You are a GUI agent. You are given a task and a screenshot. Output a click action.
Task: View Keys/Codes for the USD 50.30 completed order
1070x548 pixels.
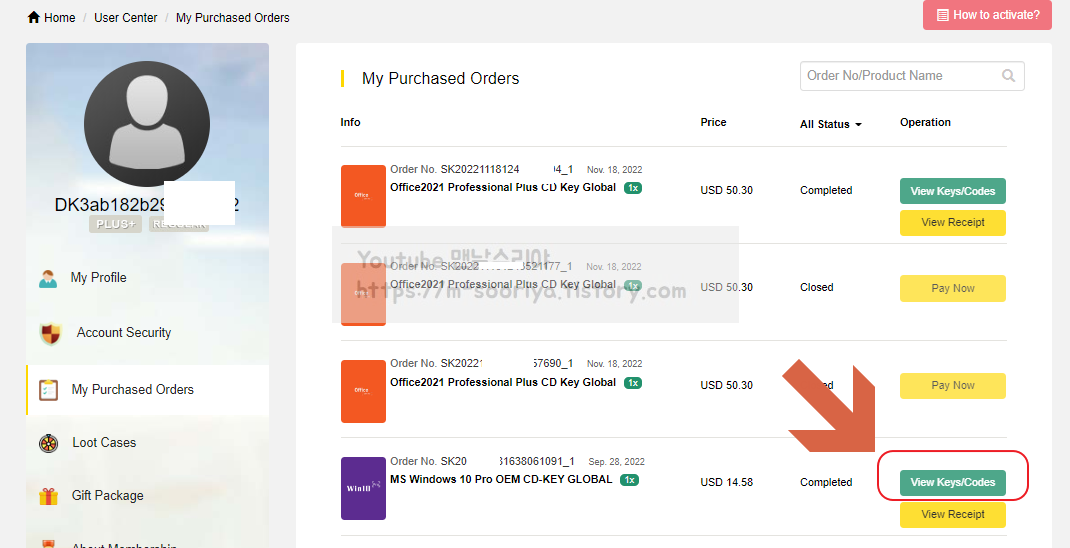tap(953, 191)
